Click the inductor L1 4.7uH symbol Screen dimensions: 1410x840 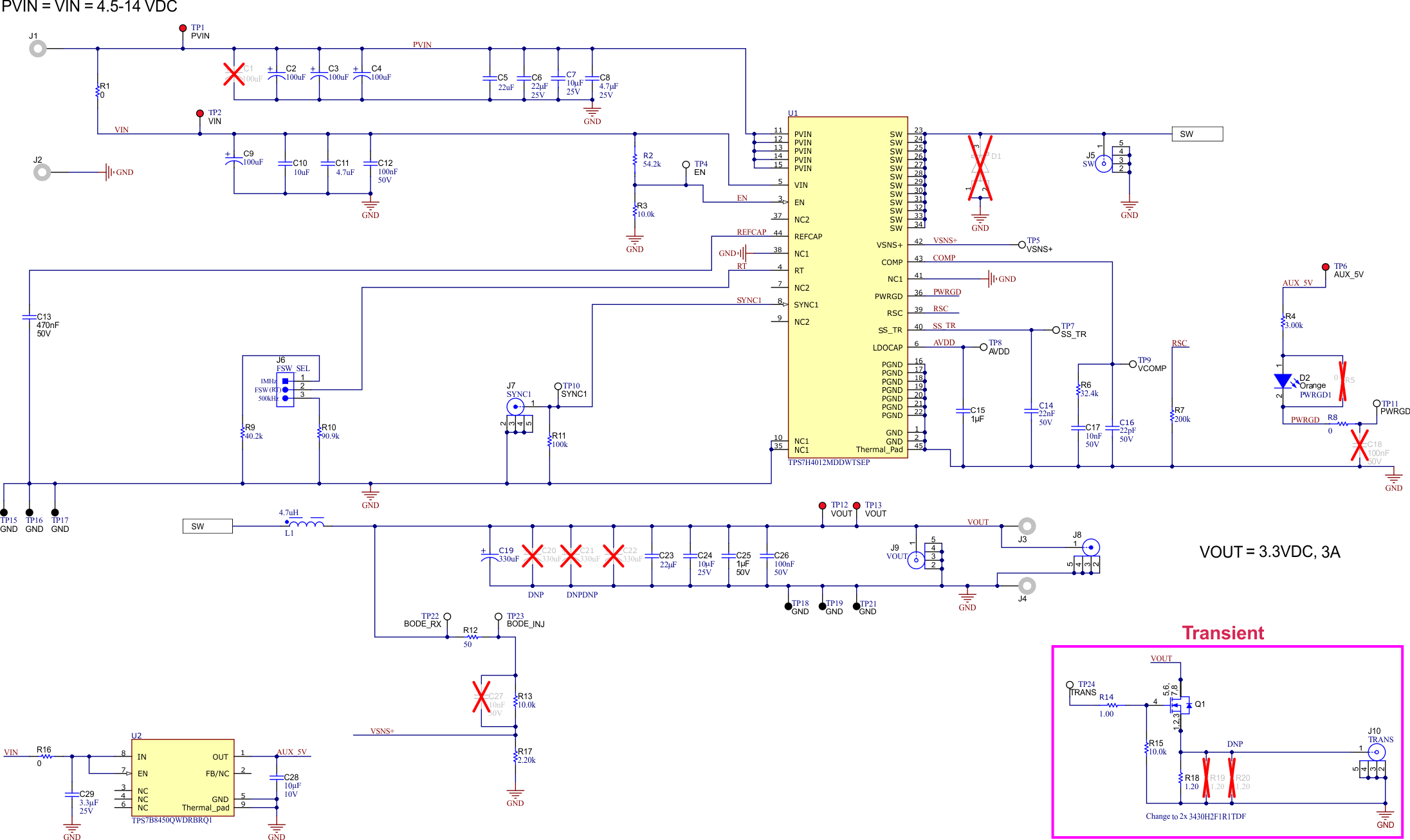pyautogui.click(x=306, y=522)
